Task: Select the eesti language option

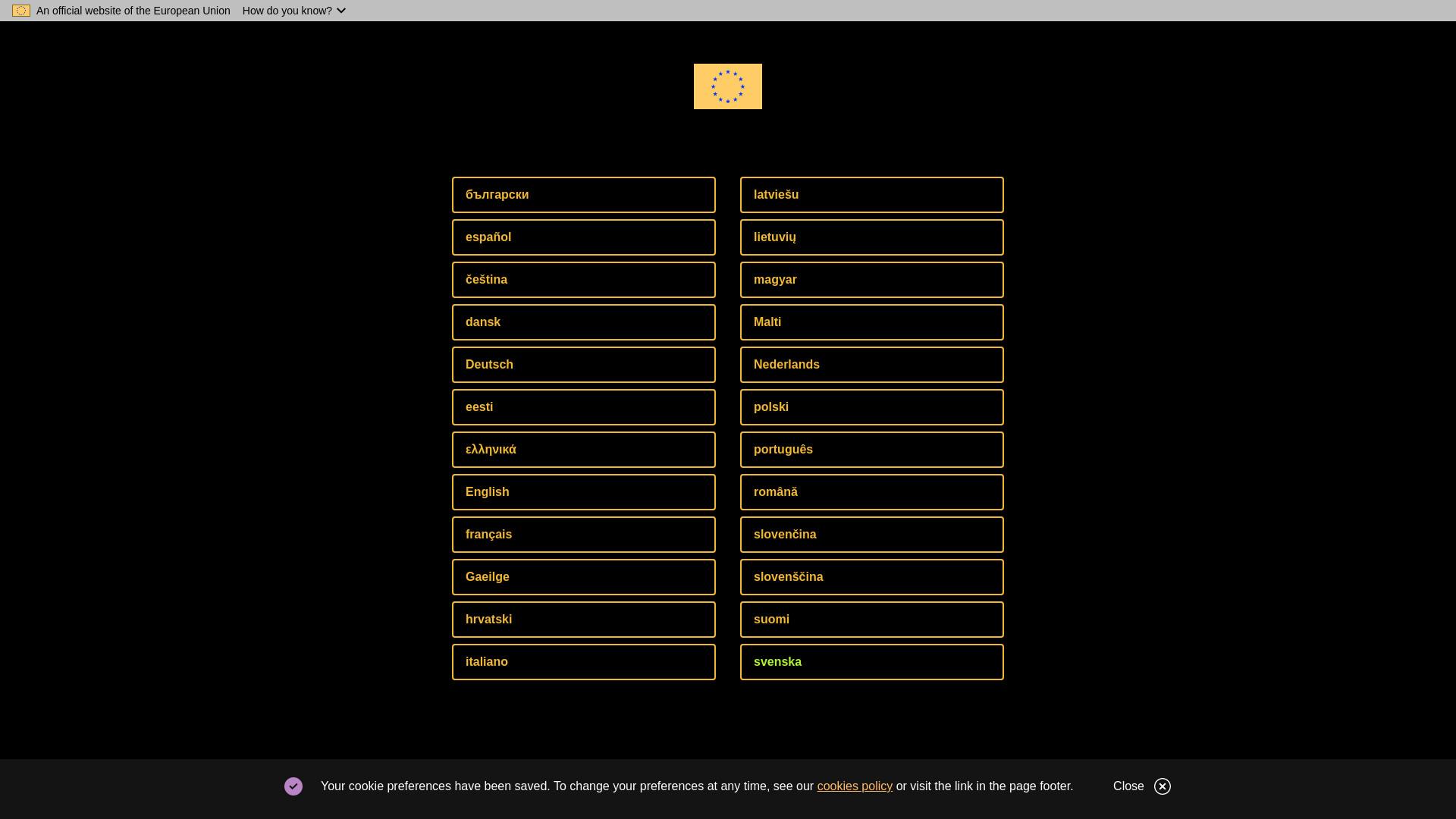Action: pos(584,407)
